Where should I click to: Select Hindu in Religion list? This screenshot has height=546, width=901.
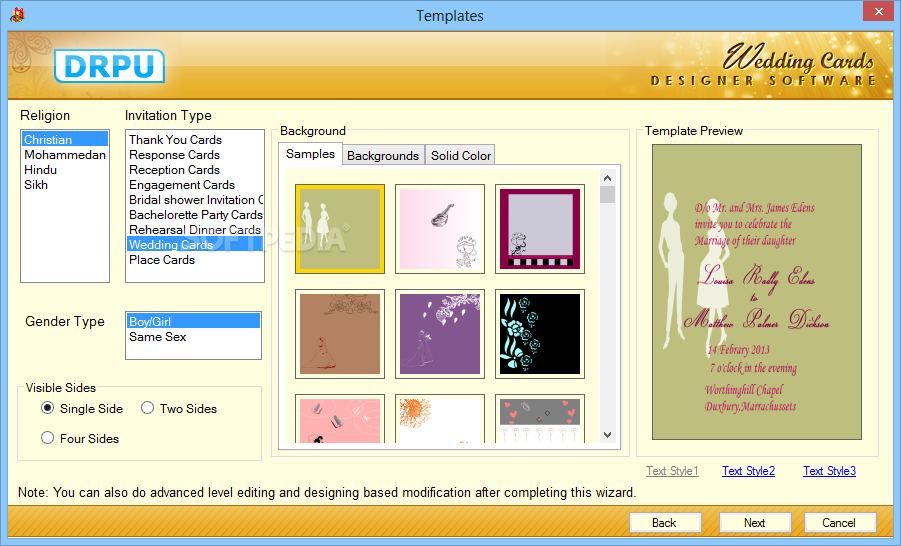click(x=65, y=170)
